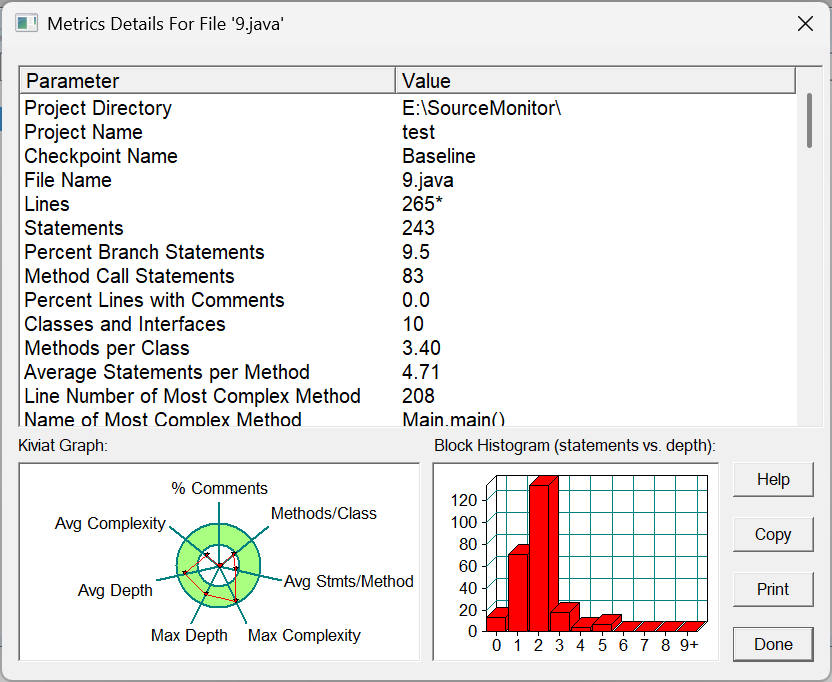
Task: Select the Classes and Interfaces row
Action: click(408, 324)
